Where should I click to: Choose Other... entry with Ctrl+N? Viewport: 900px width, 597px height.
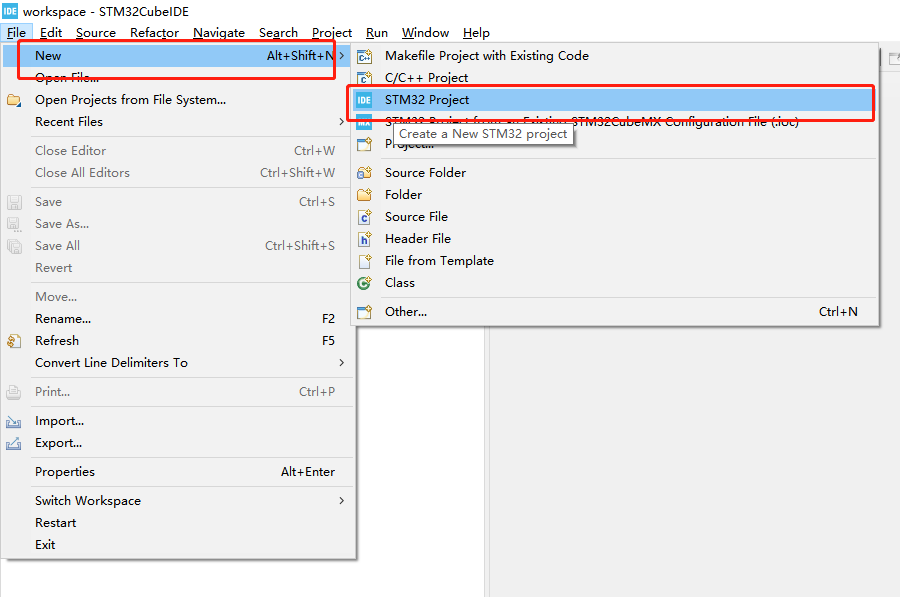(615, 312)
